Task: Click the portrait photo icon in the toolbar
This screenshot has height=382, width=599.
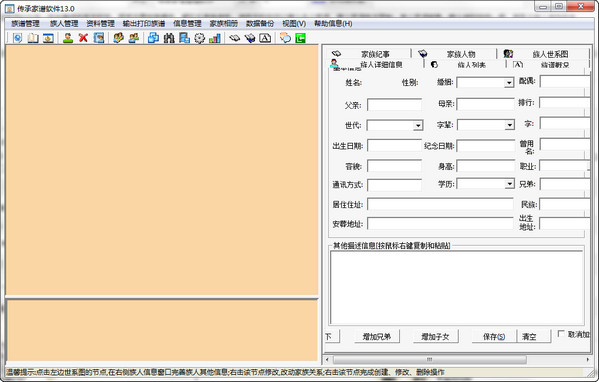Action: click(x=99, y=38)
